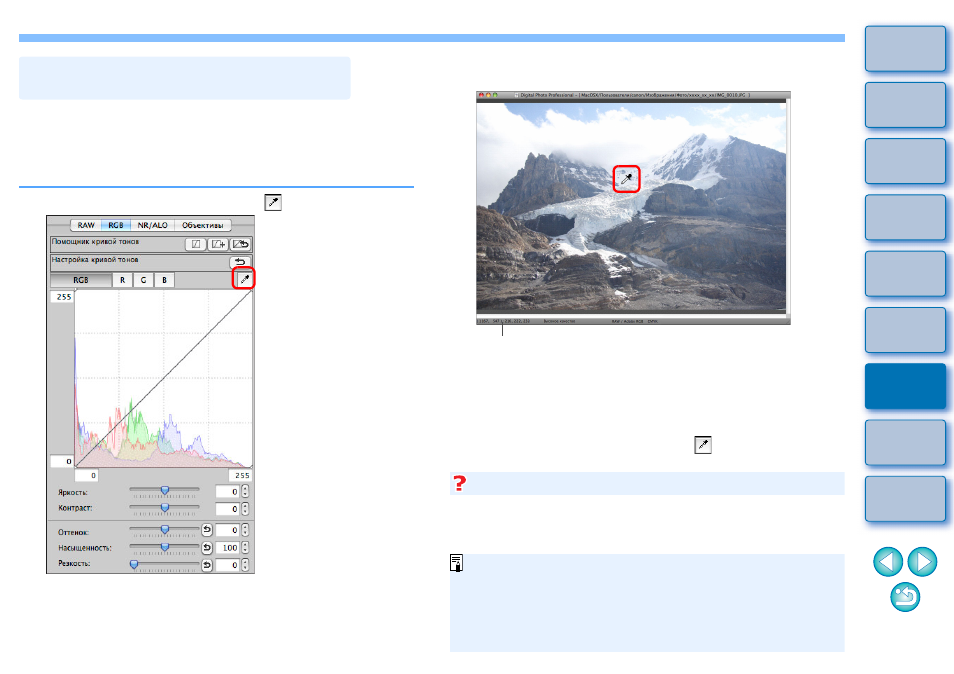The width and height of the screenshot is (954, 674).
Task: Click the Оттенок value field
Action: point(228,530)
